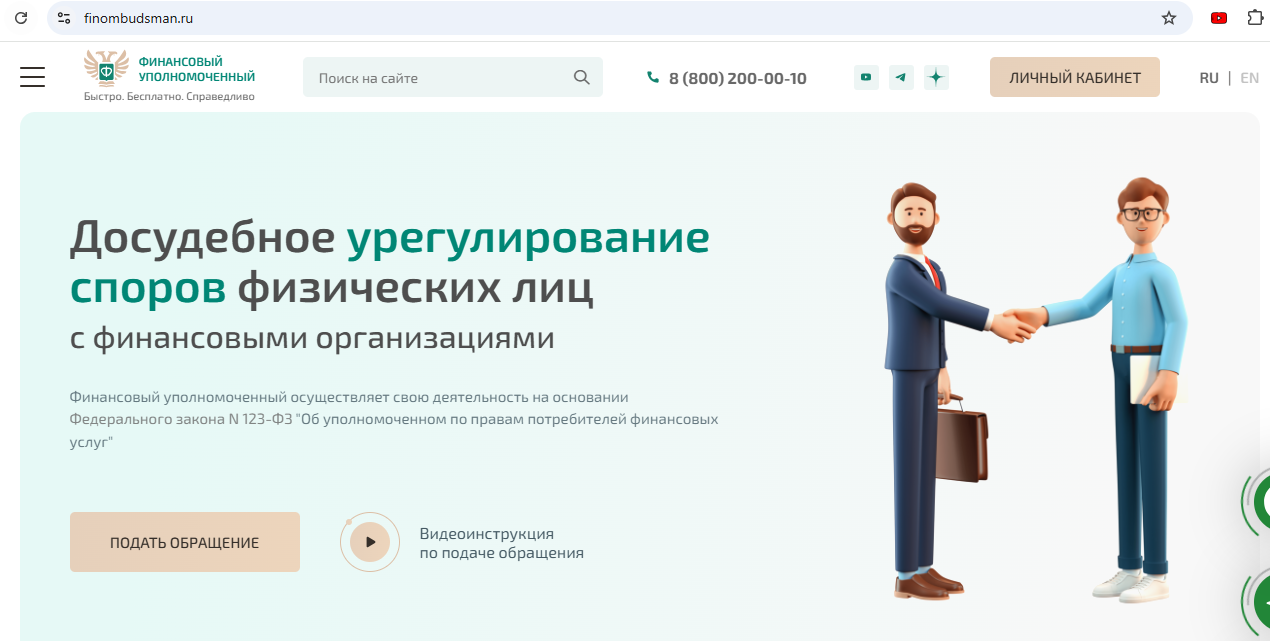Focus the Поиск на сайте search field

[x=440, y=77]
